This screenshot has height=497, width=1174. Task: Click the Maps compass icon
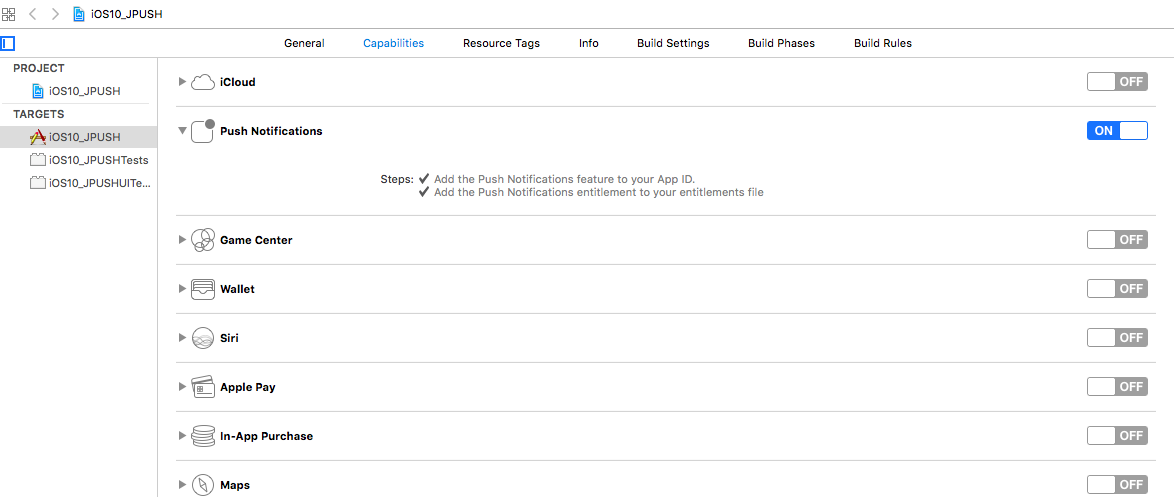(x=203, y=485)
